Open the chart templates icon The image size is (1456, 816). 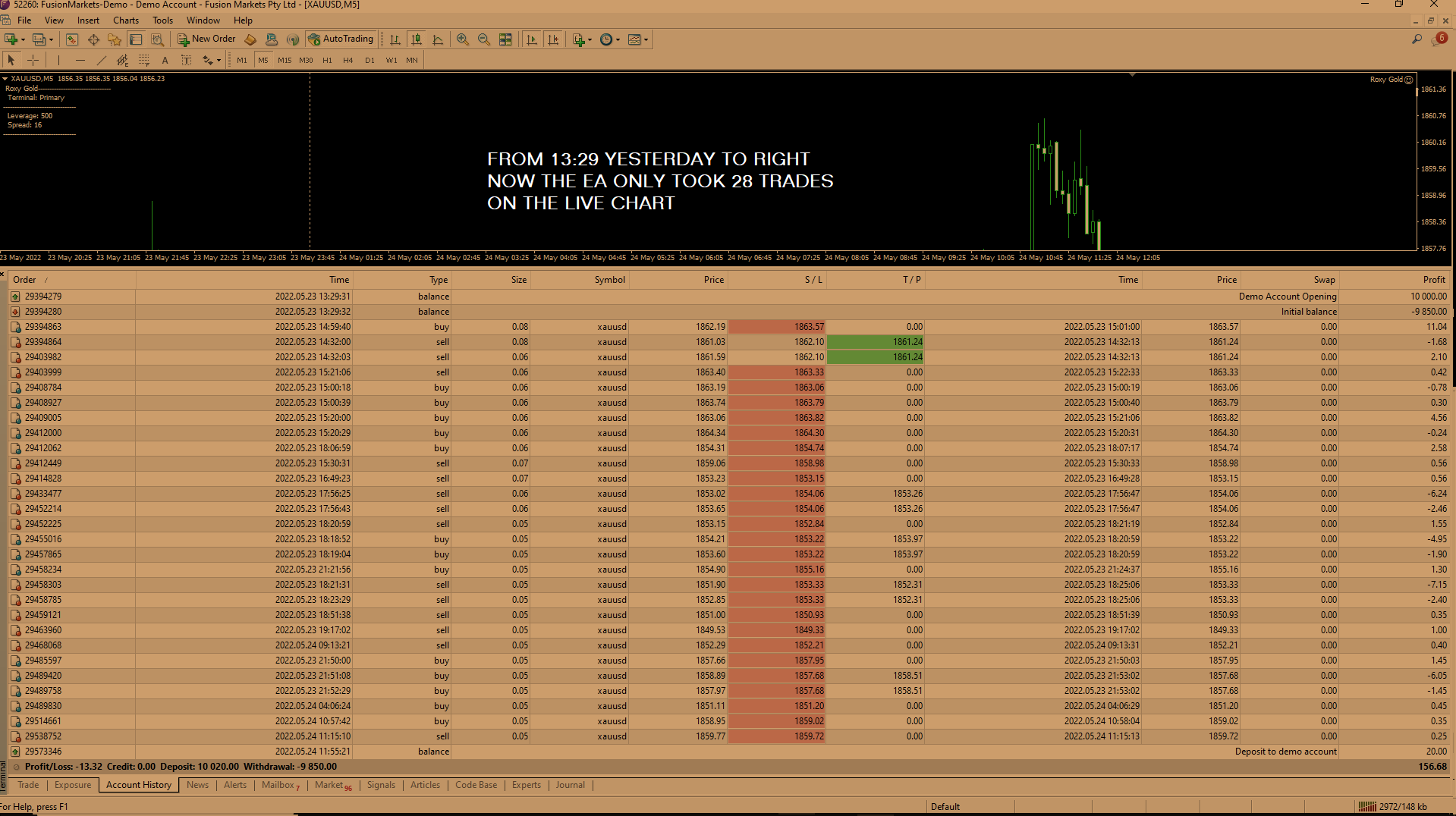(x=634, y=39)
